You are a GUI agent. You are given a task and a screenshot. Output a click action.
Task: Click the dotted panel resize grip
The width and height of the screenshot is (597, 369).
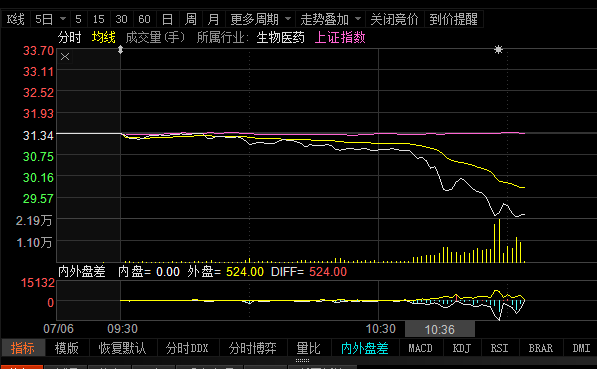(302, 360)
